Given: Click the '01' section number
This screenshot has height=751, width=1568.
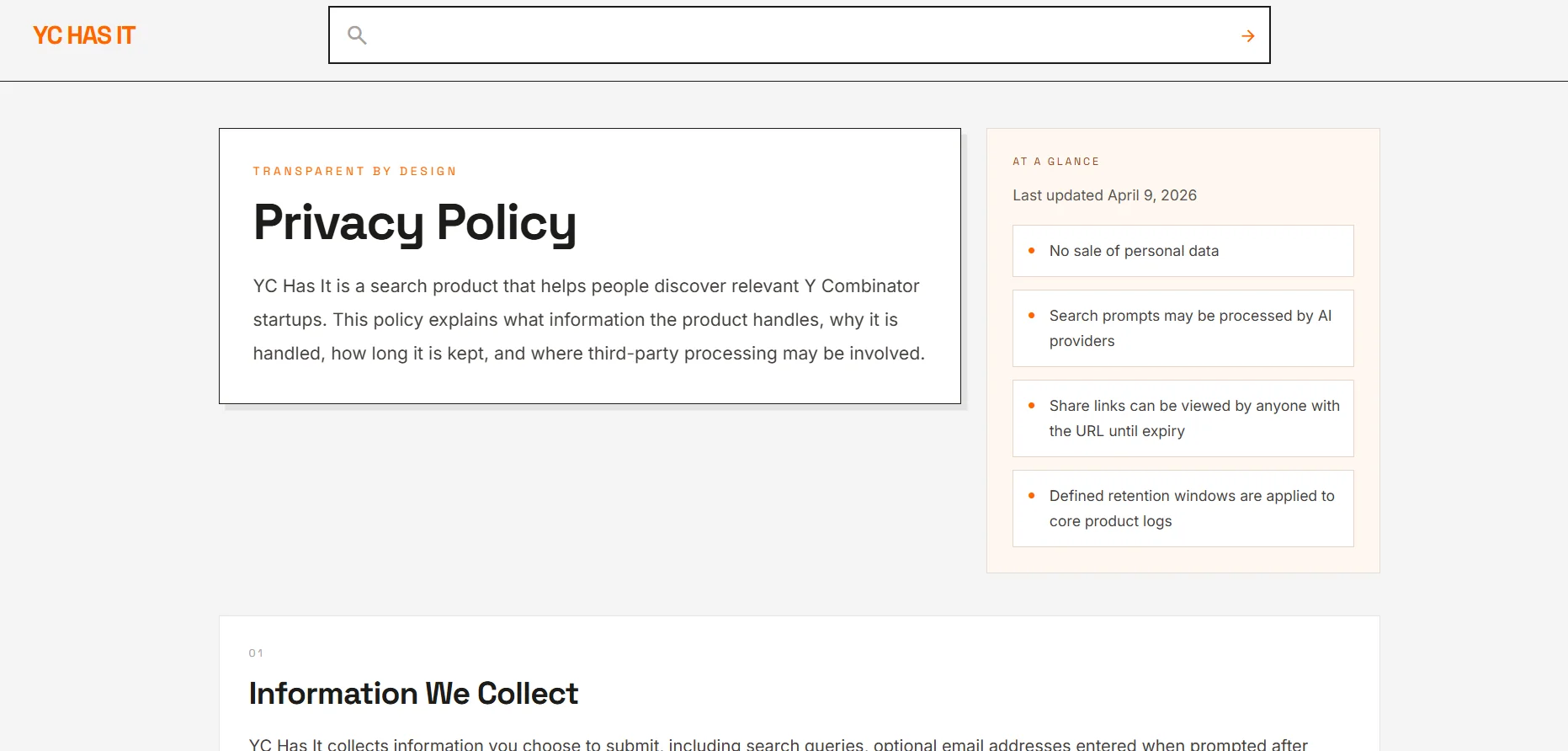Looking at the screenshot, I should tap(256, 653).
